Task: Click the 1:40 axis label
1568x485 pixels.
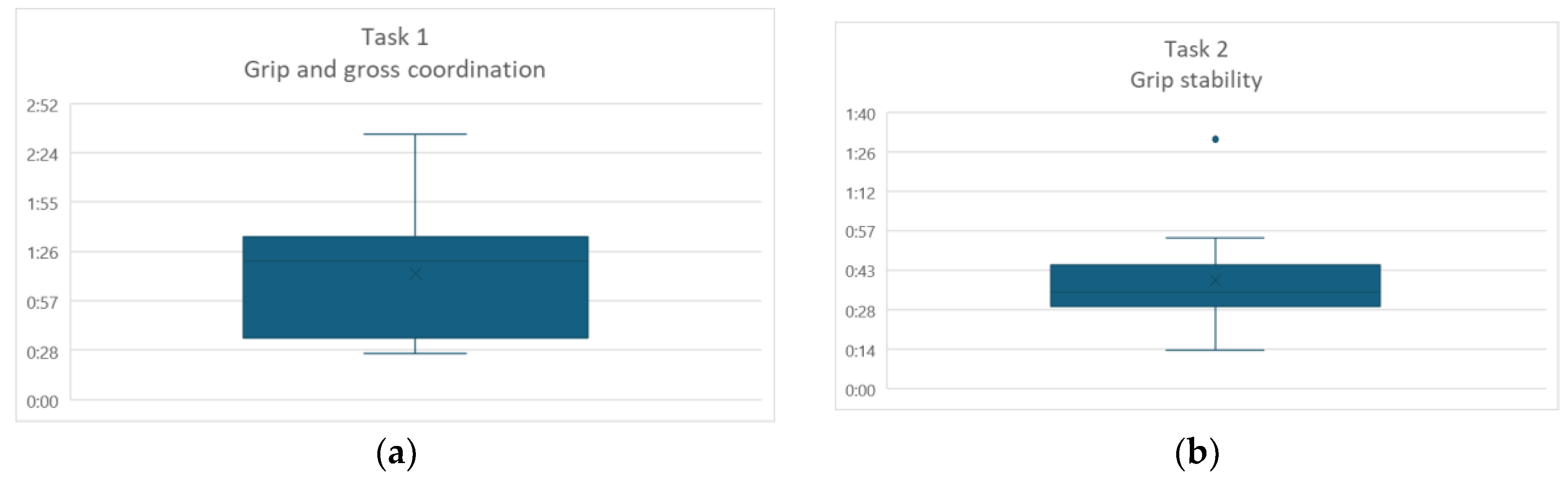Action: [860, 114]
